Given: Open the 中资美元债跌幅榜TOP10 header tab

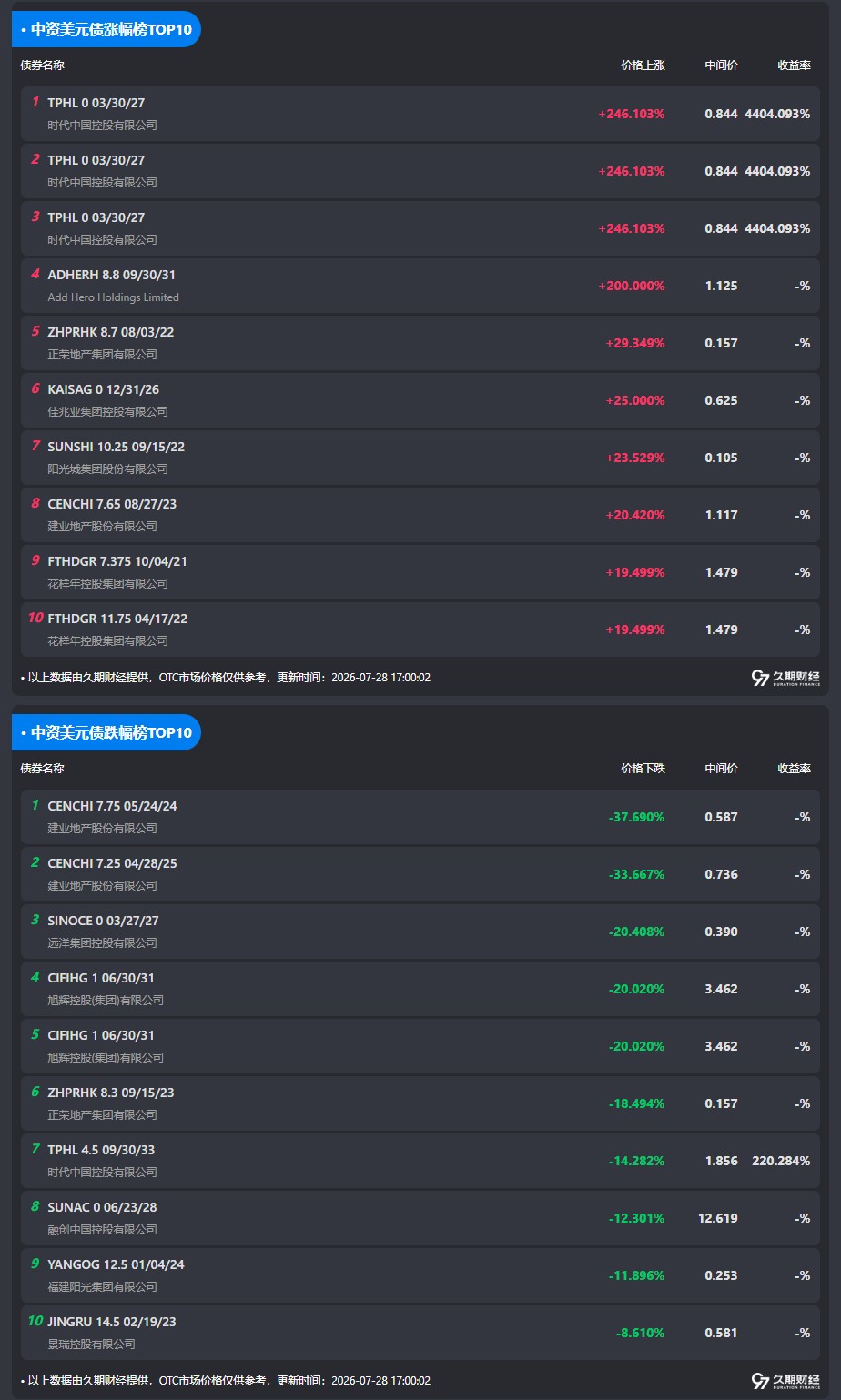Looking at the screenshot, I should (x=106, y=732).
